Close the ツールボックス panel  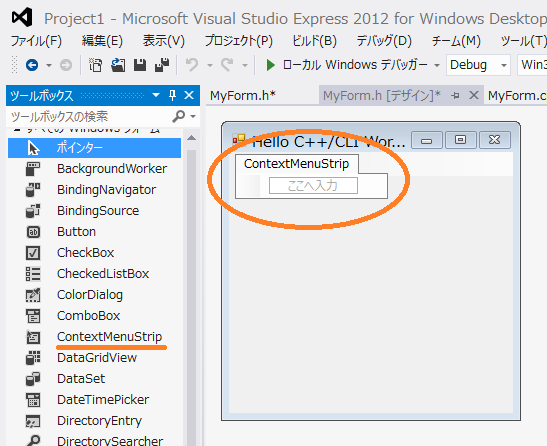click(189, 95)
